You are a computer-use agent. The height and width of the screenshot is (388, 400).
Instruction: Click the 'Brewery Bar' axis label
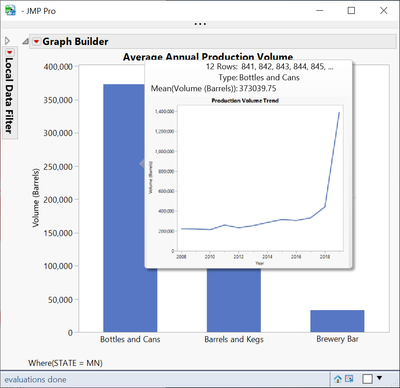click(x=337, y=339)
